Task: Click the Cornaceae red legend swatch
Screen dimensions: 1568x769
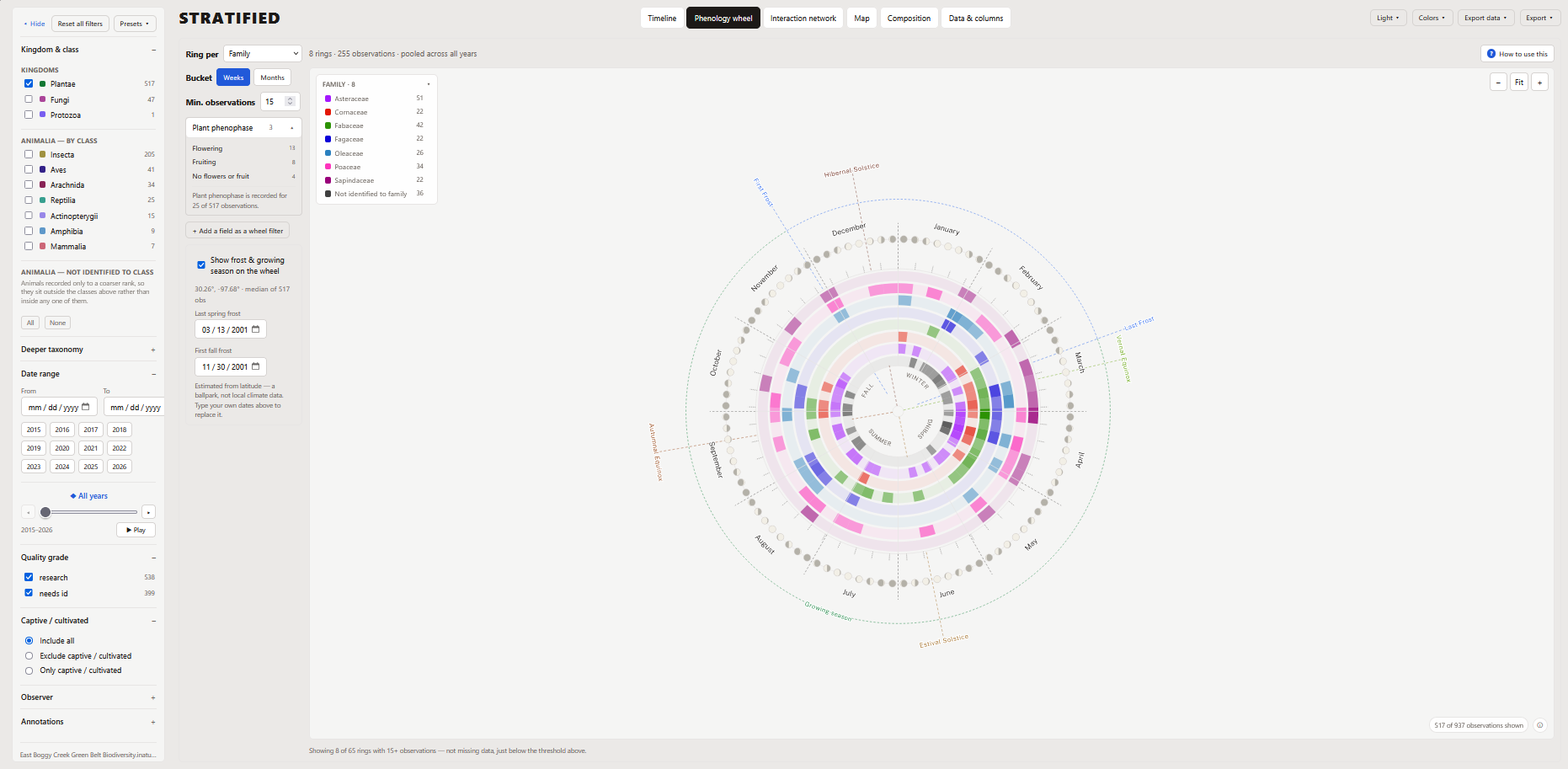Action: (328, 112)
